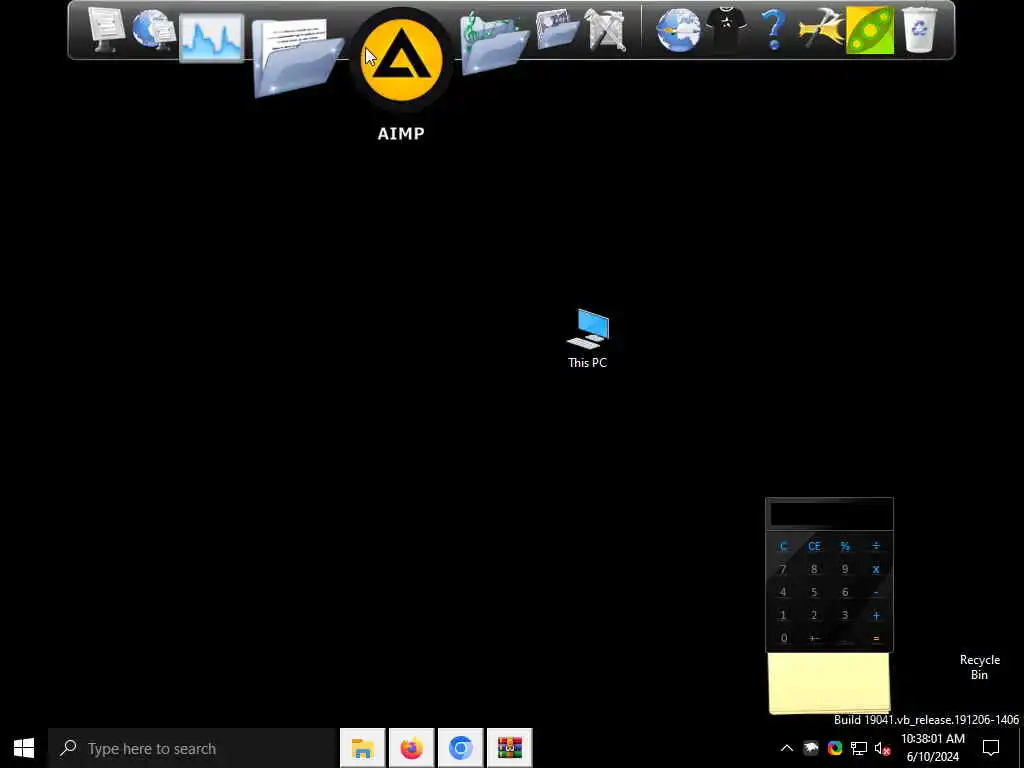
Task: Launch PeaZip green pea pod icon
Action: pos(869,30)
